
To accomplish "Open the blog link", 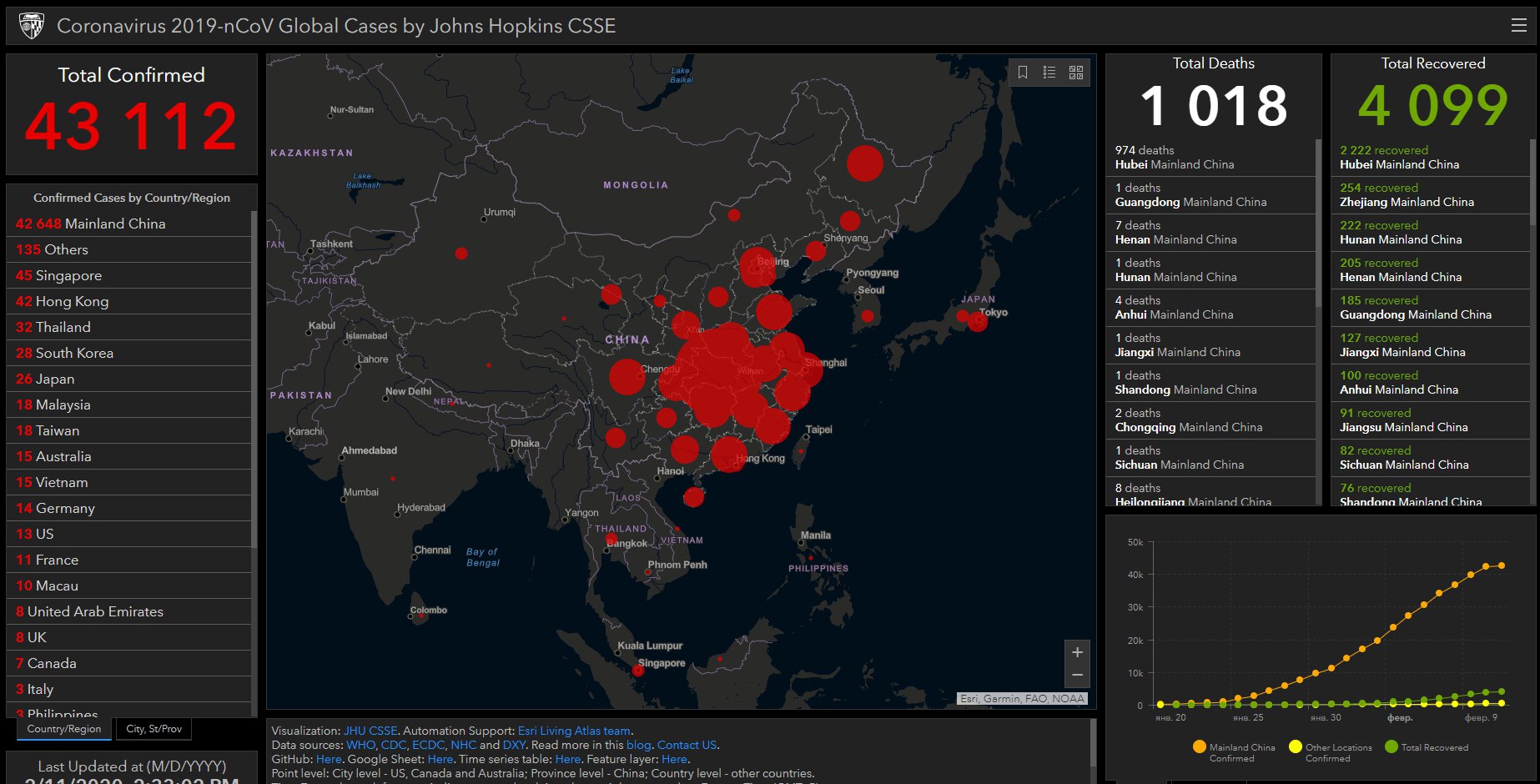I will 638,745.
